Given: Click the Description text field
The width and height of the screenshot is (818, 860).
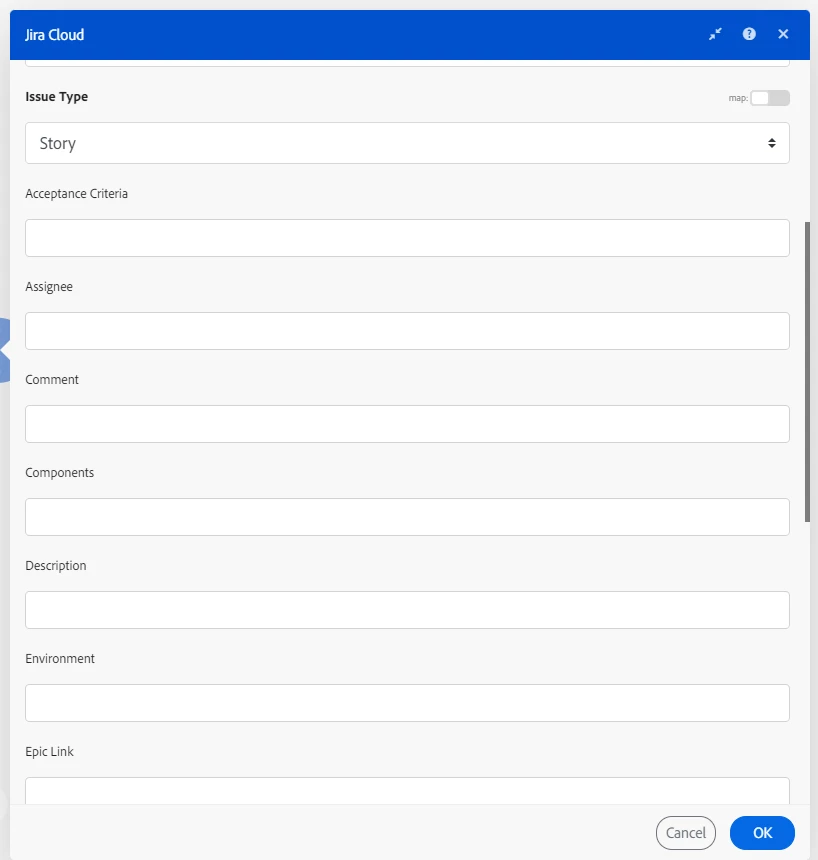Looking at the screenshot, I should pos(407,610).
